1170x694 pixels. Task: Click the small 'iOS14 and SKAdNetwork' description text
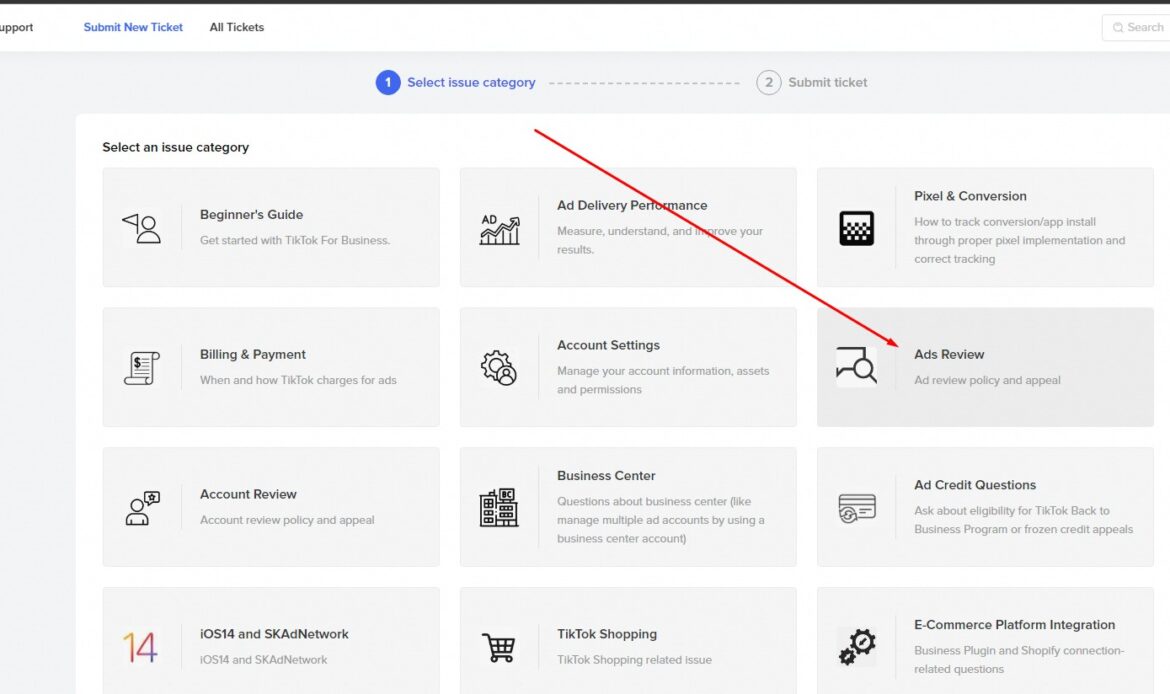(x=263, y=660)
